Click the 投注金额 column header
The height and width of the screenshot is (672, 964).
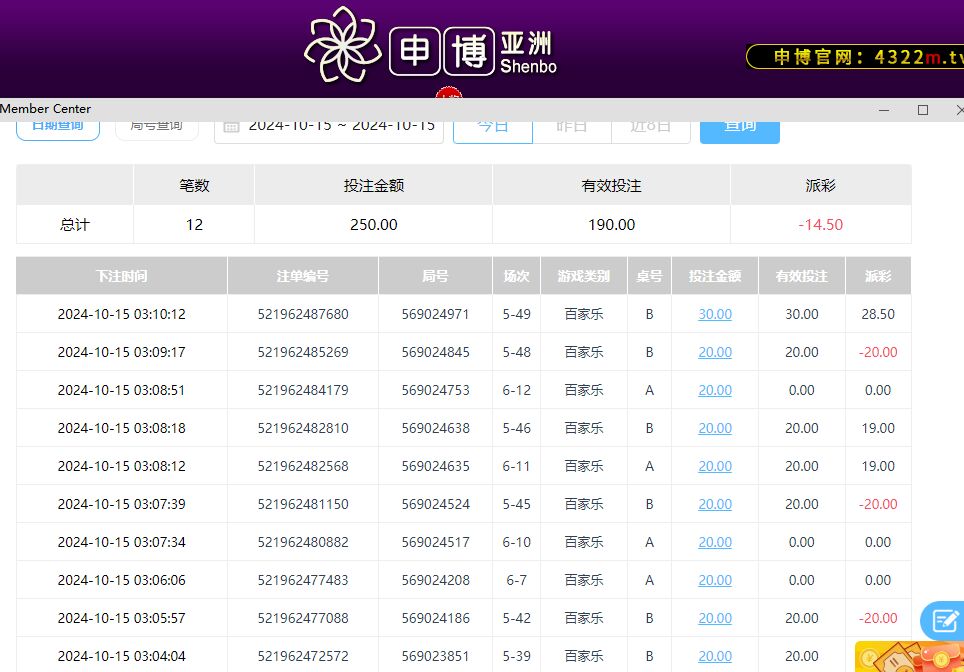tap(715, 276)
